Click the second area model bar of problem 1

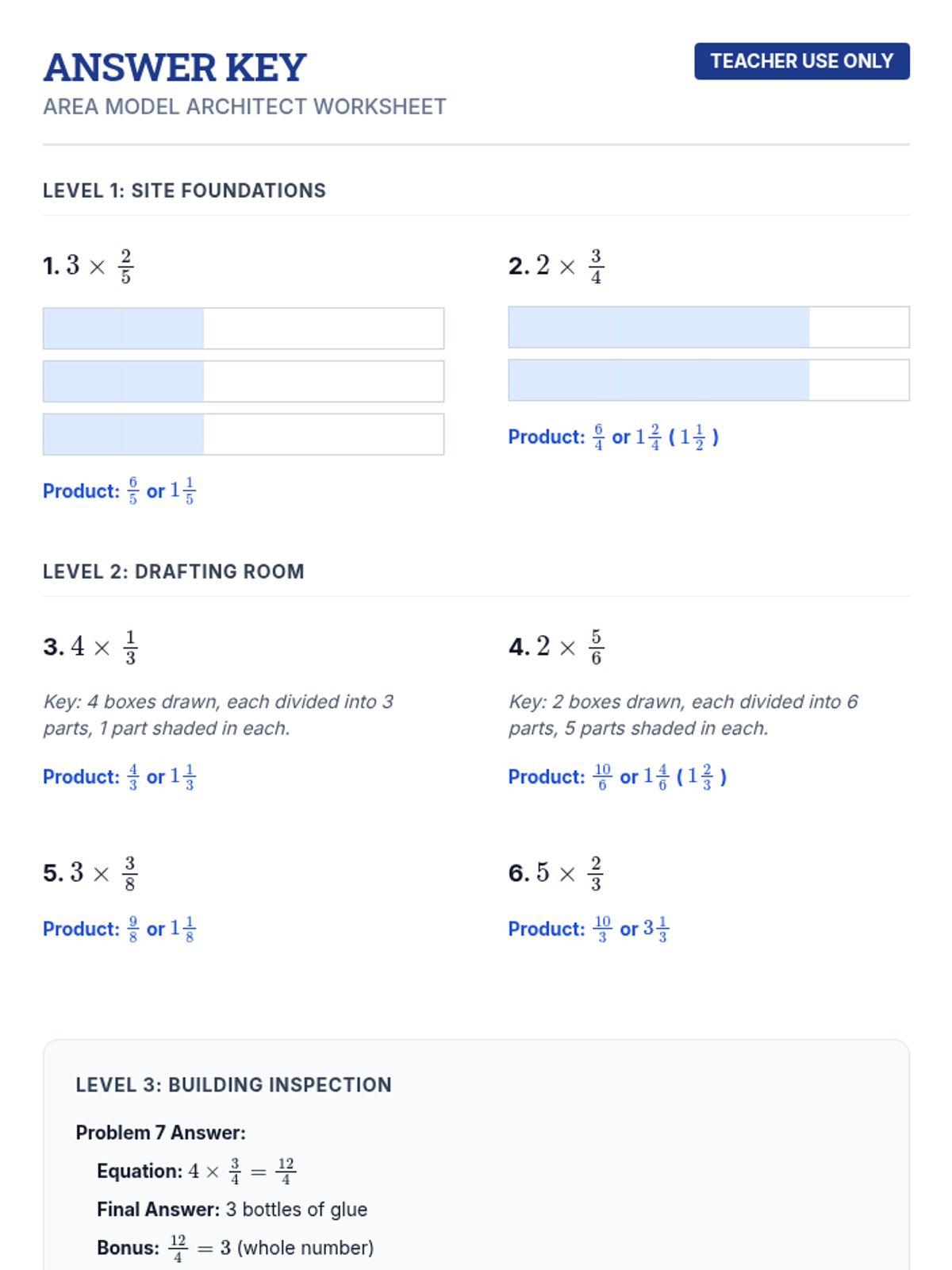pyautogui.click(x=243, y=382)
